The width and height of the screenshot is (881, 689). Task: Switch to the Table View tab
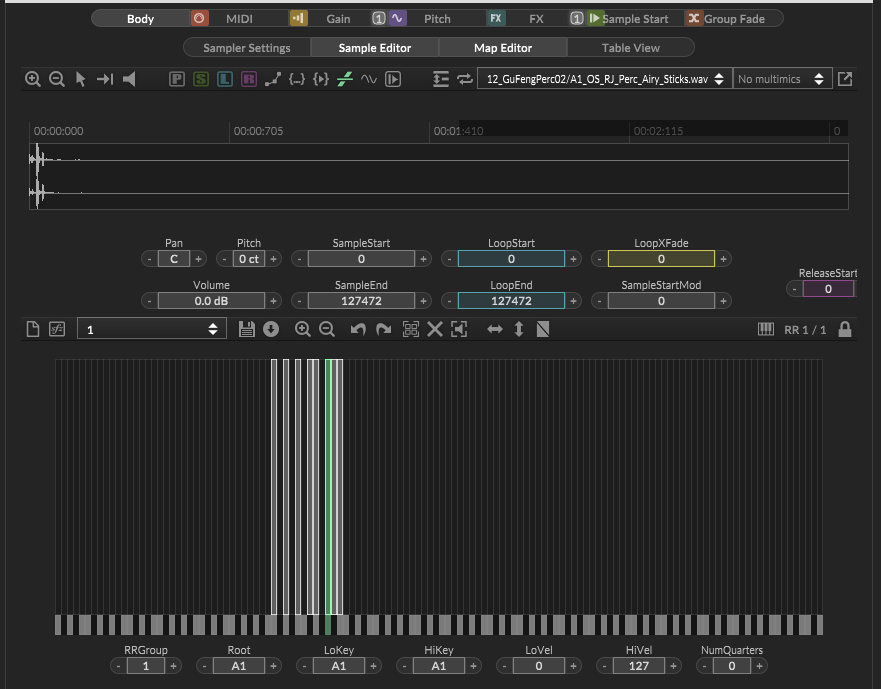click(x=630, y=48)
